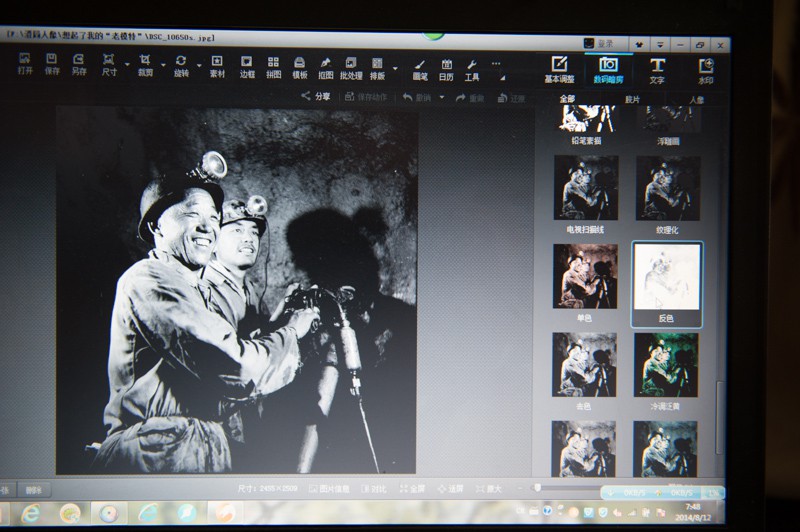Apply the 反色 invert effect thumbnail
The height and width of the screenshot is (532, 800).
(x=667, y=285)
